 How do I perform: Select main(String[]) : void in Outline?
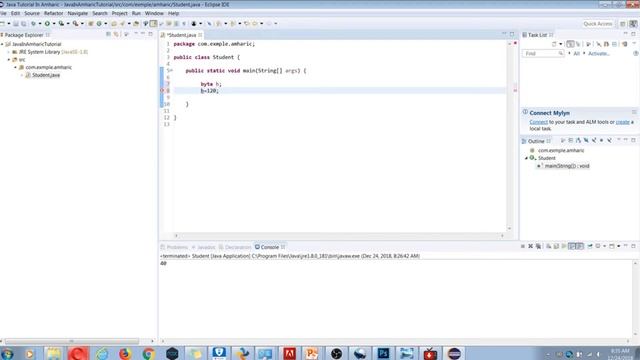pyautogui.click(x=567, y=166)
